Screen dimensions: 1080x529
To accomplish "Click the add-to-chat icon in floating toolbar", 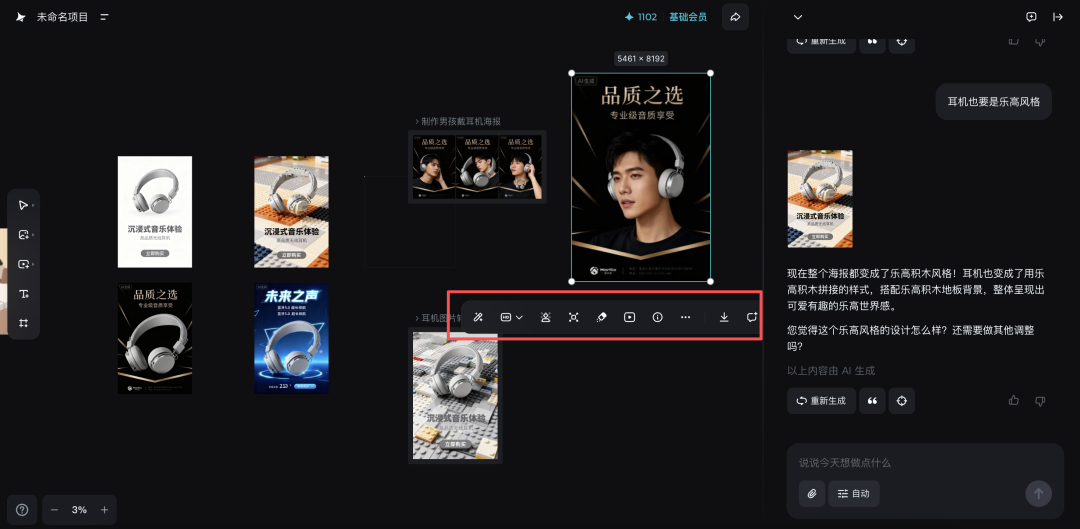I will pyautogui.click(x=751, y=318).
